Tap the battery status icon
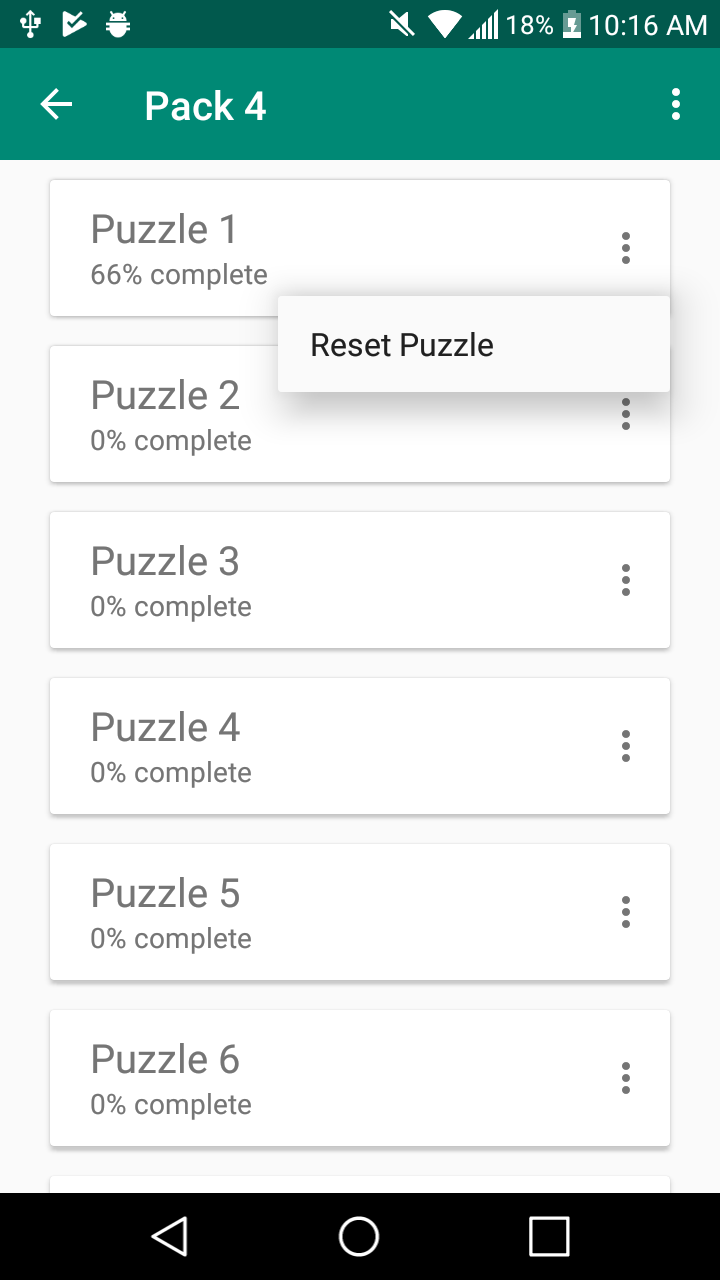 (572, 24)
